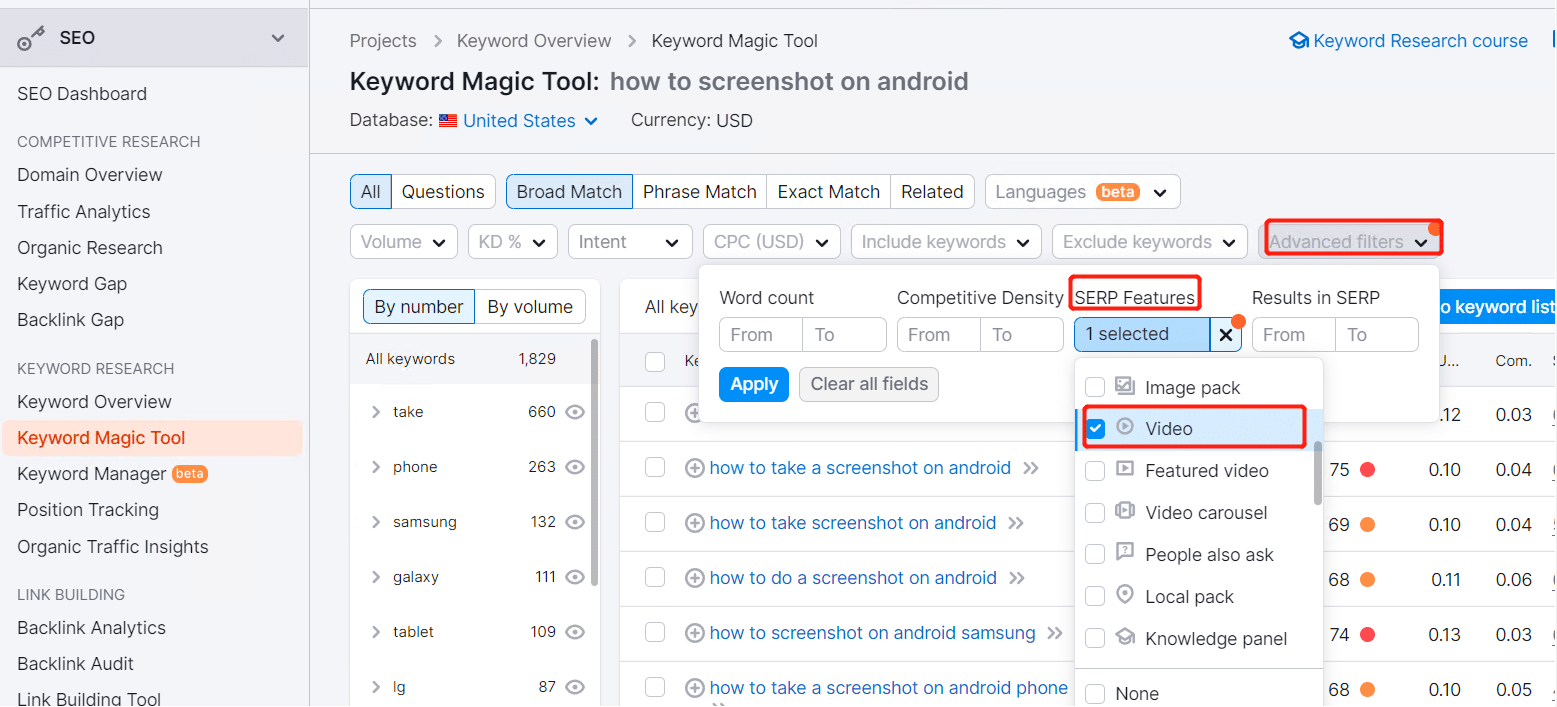Click the graduation cap Keyword Research course icon
Screen dimensions: 1557x707
coord(1299,41)
